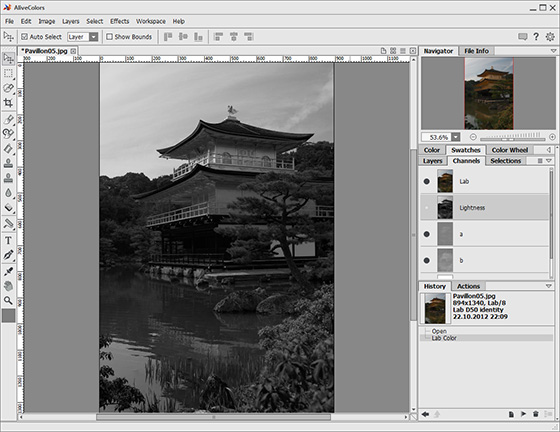Open the Layer dropdown in options bar
This screenshot has height=432, width=560.
pyautogui.click(x=82, y=37)
